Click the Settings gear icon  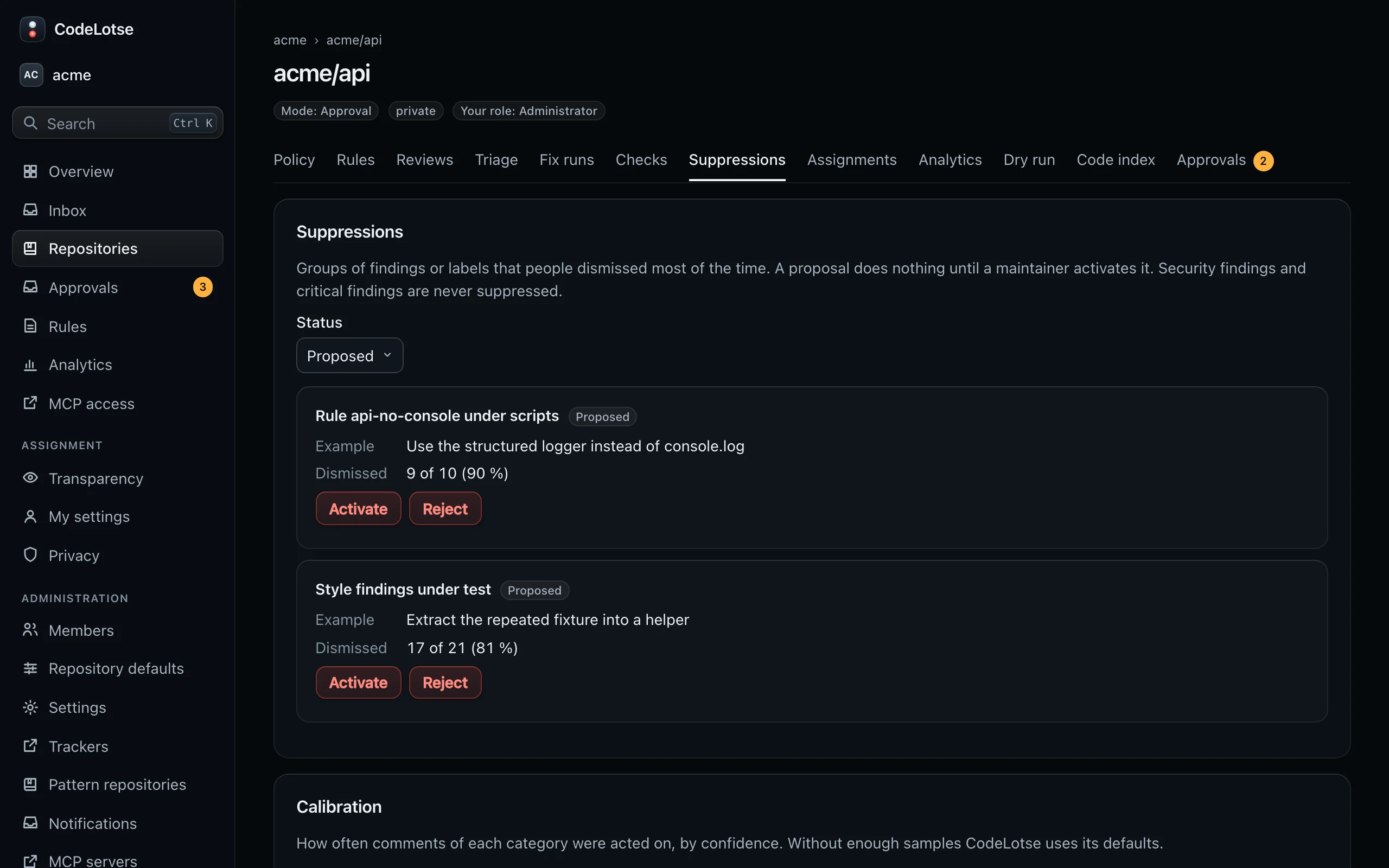coord(30,707)
